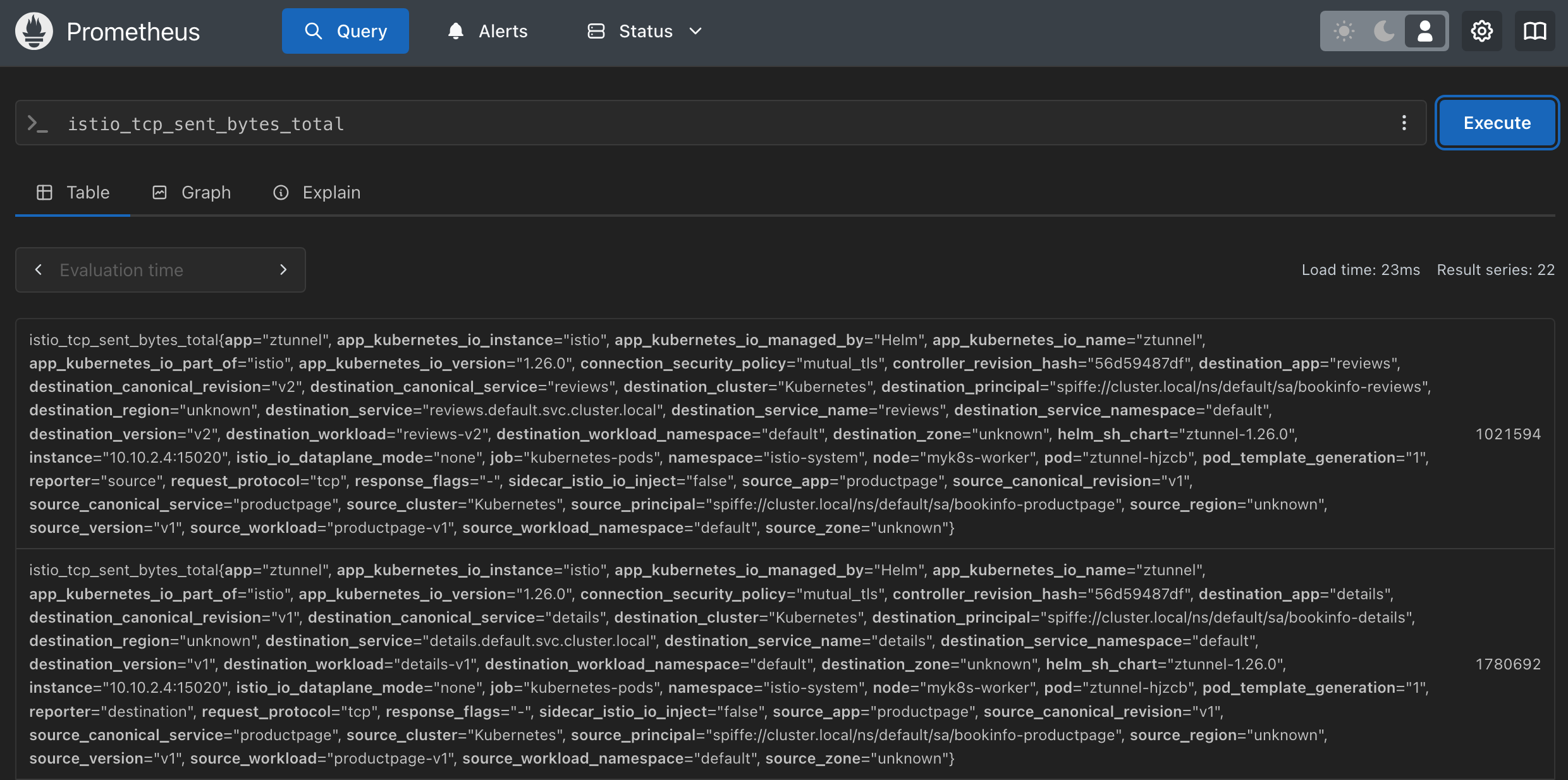Click the info circle Explain icon

[281, 192]
